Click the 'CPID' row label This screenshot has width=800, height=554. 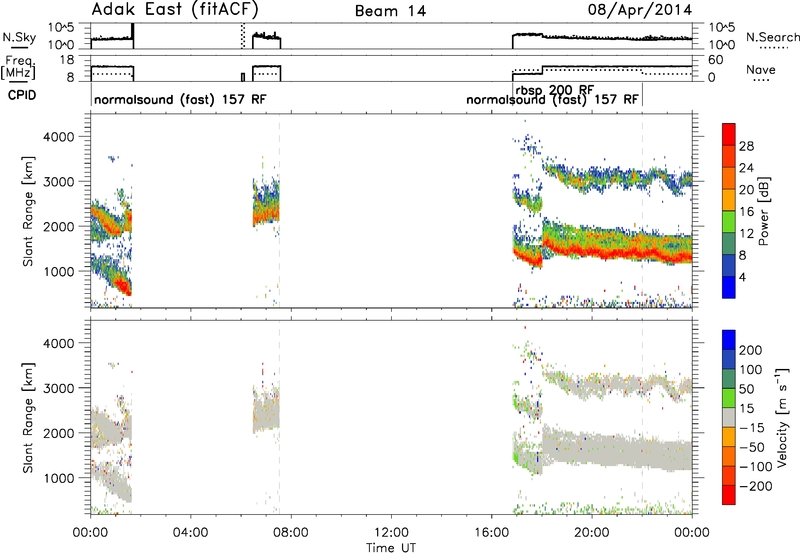[x=22, y=95]
